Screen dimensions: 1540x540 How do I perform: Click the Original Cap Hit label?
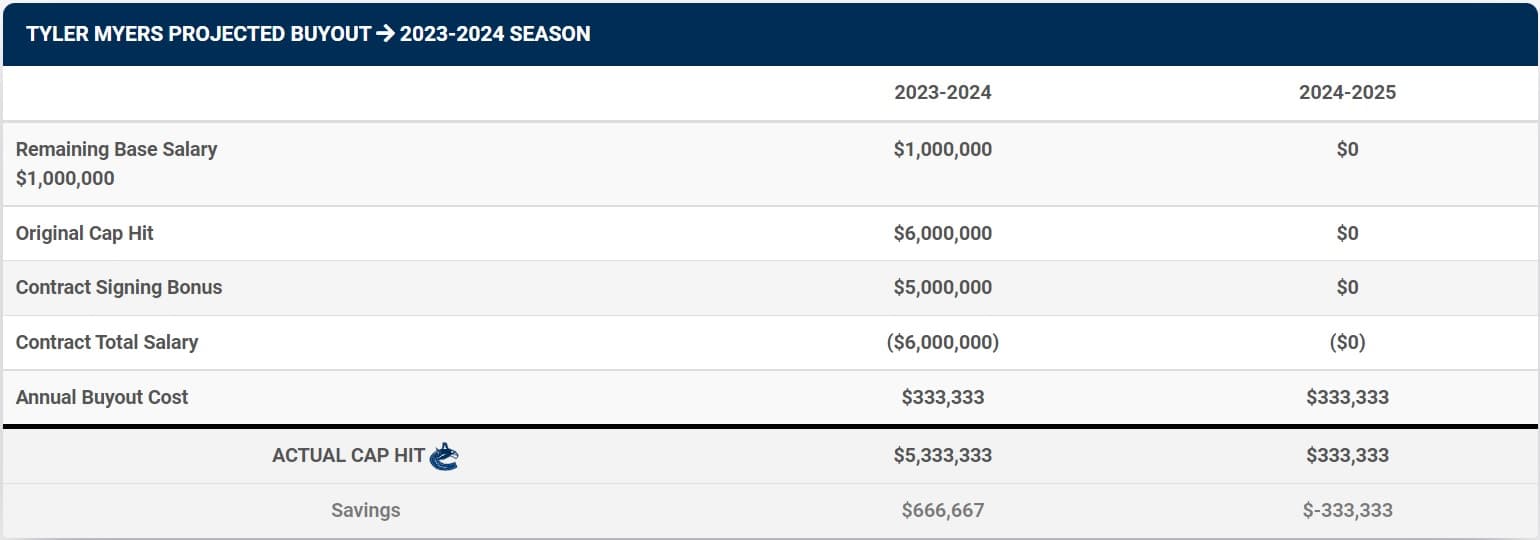(85, 233)
